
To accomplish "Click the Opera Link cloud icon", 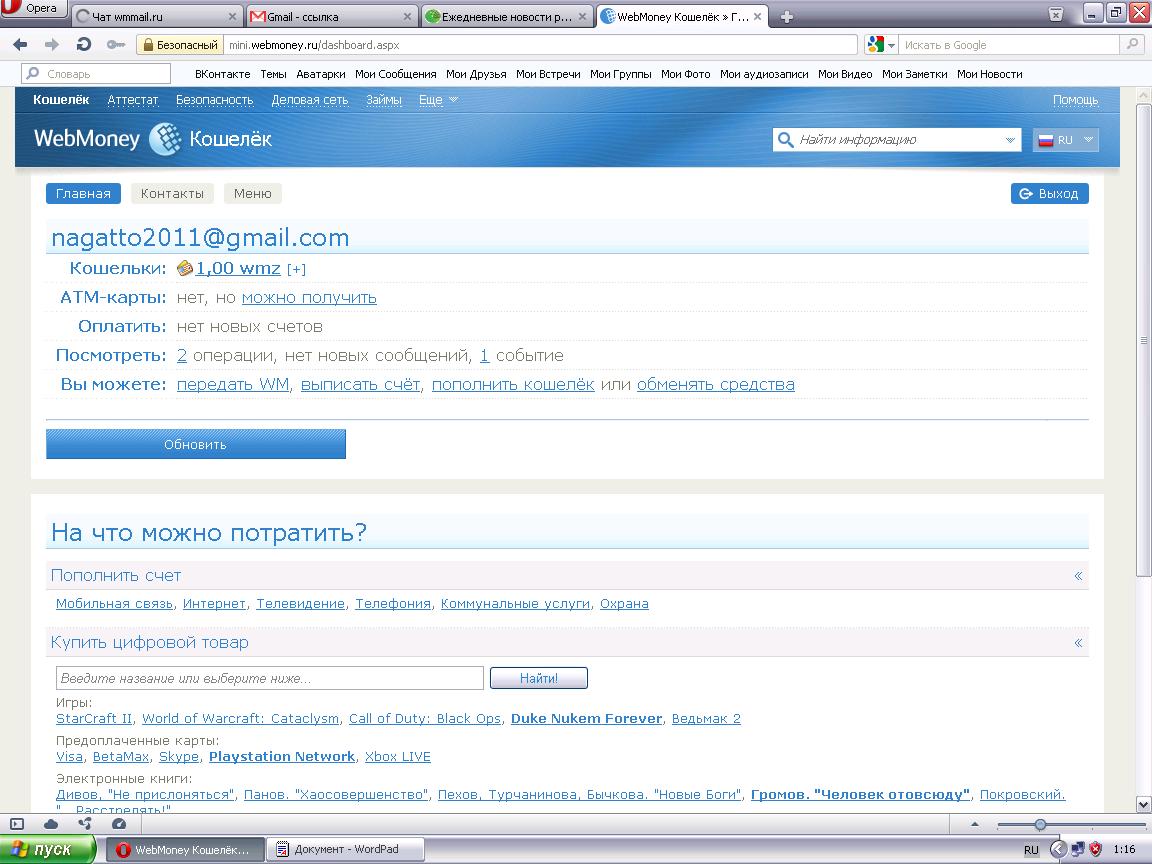I will pos(51,824).
